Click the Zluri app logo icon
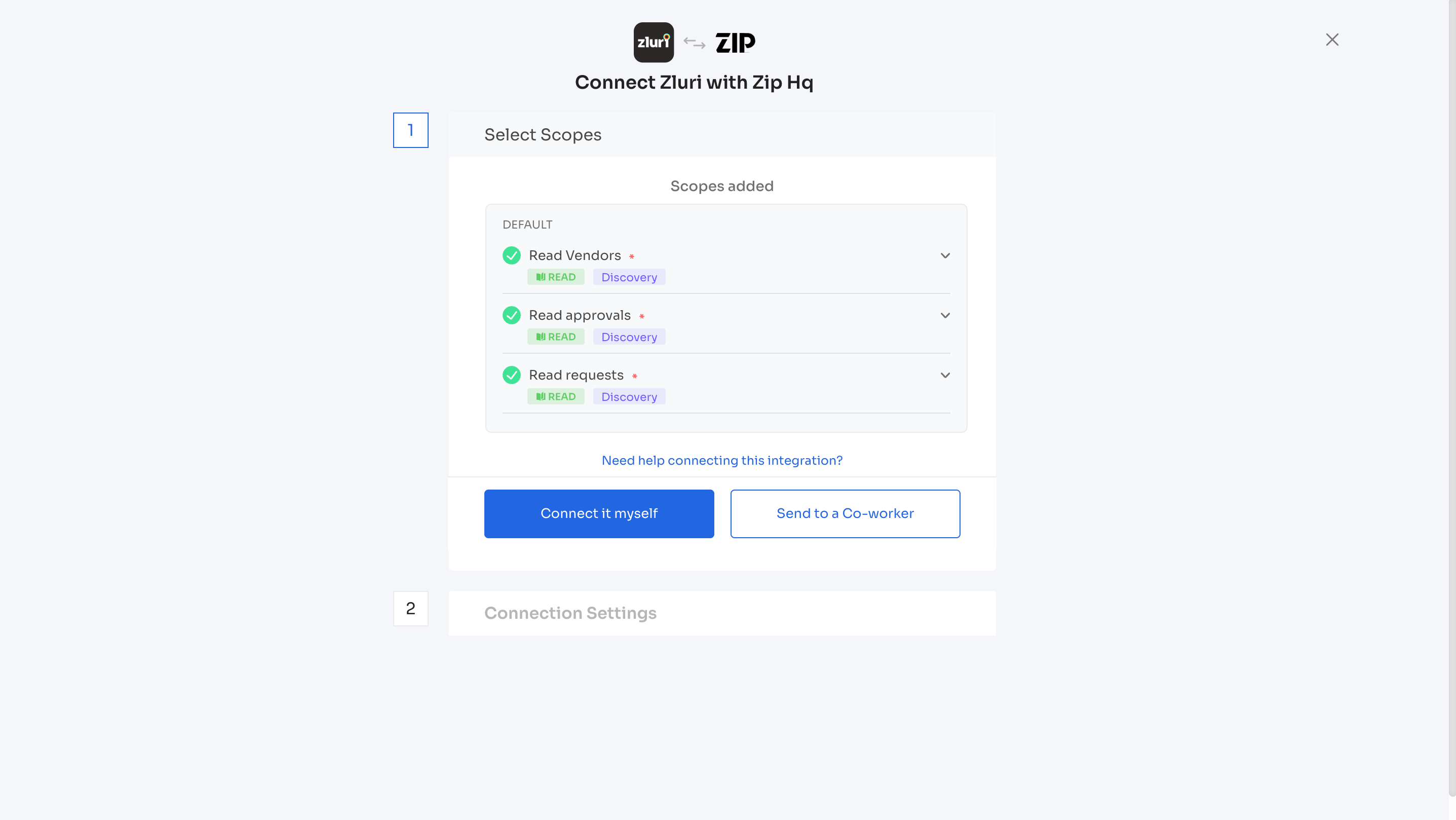 coord(654,42)
